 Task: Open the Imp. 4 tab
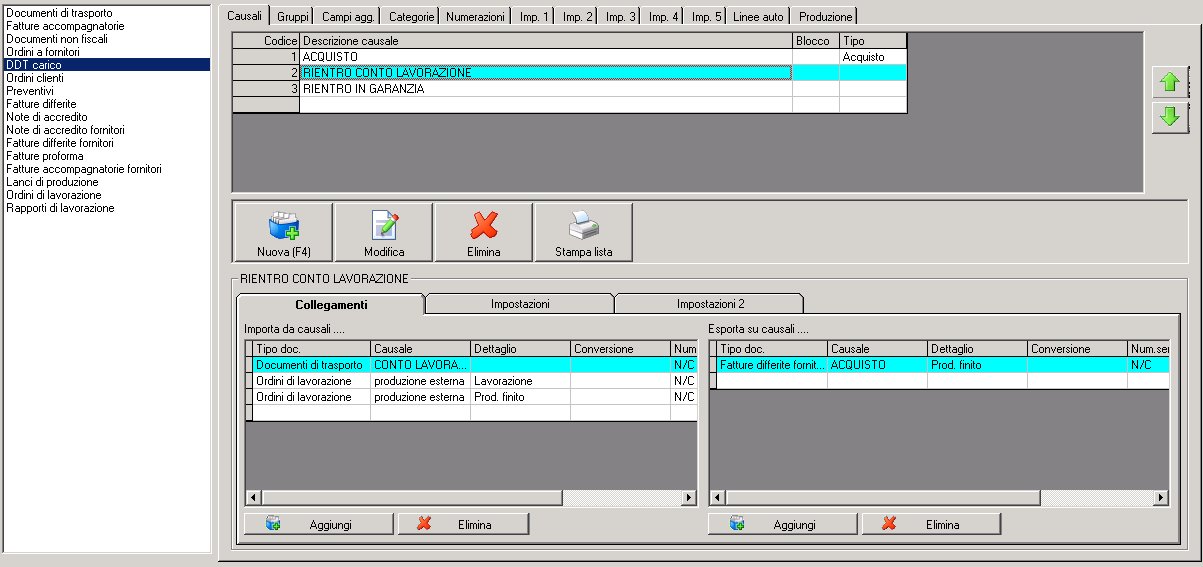[664, 17]
